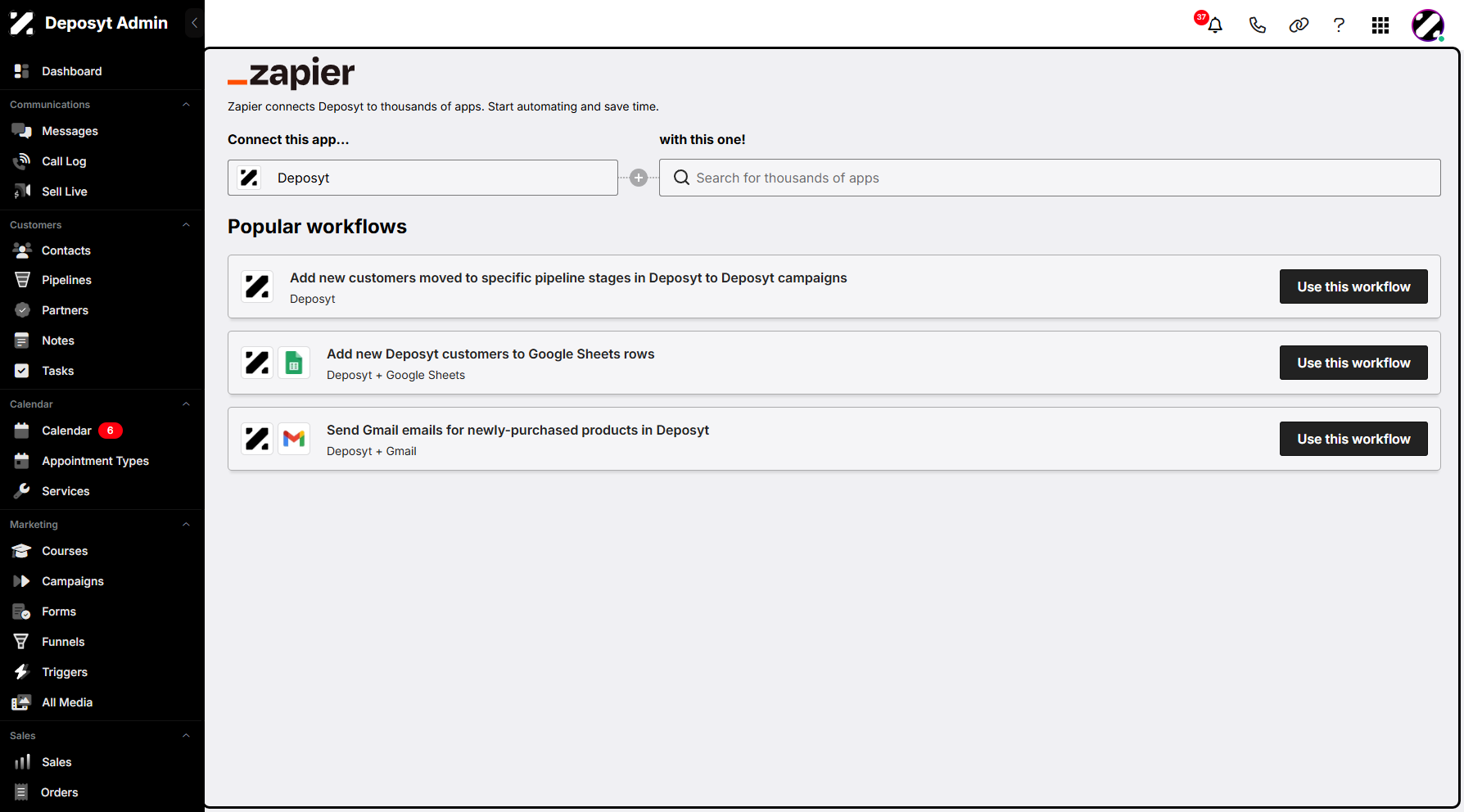Click the phone dialer icon in header

(1257, 25)
